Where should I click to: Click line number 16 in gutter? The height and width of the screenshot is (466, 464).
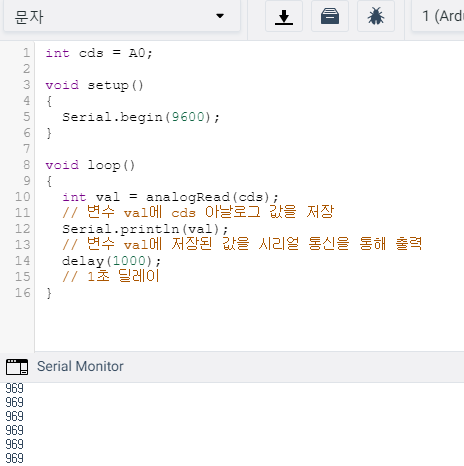tap(22, 293)
